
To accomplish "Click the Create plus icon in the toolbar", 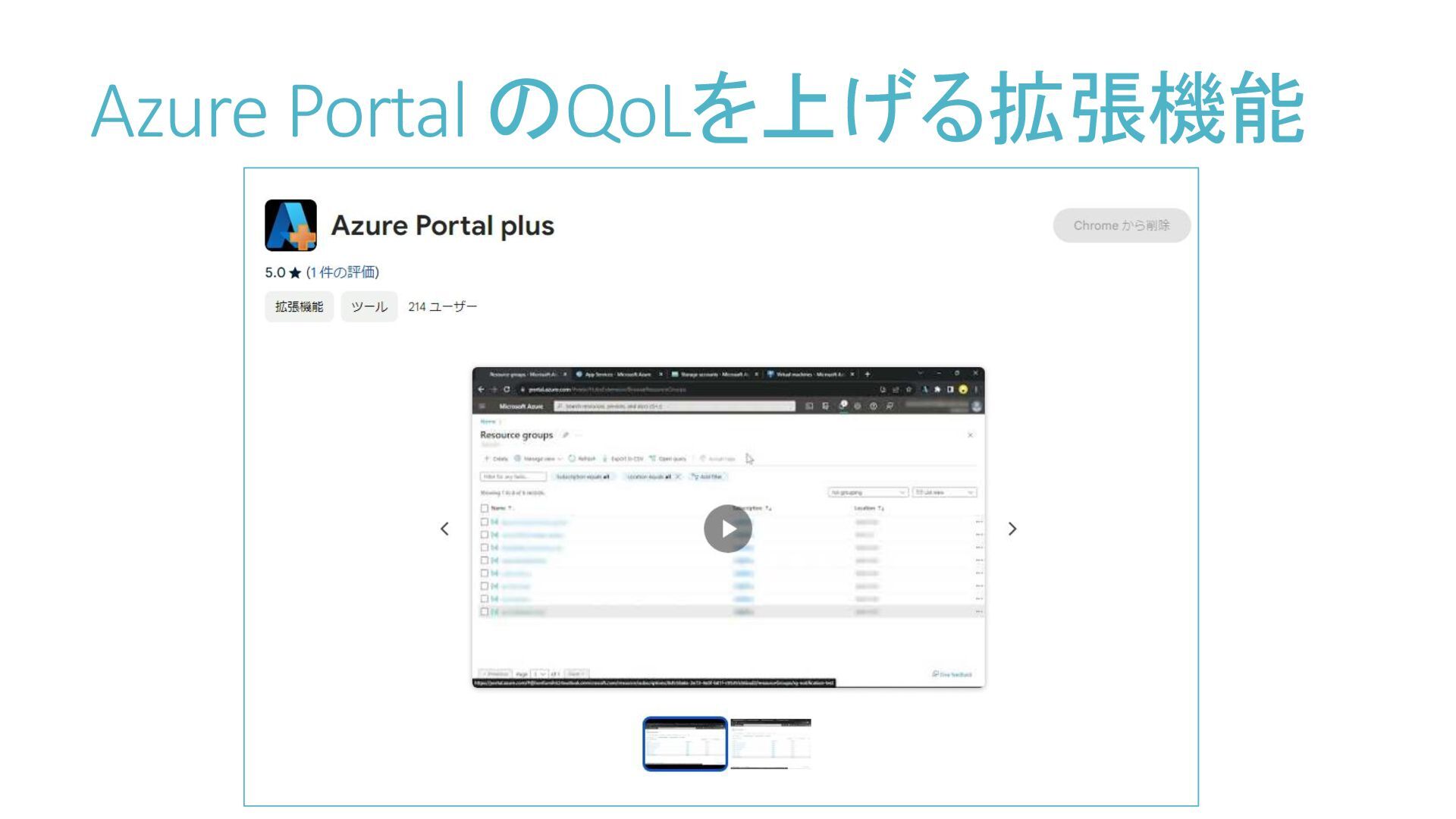I will 487,458.
